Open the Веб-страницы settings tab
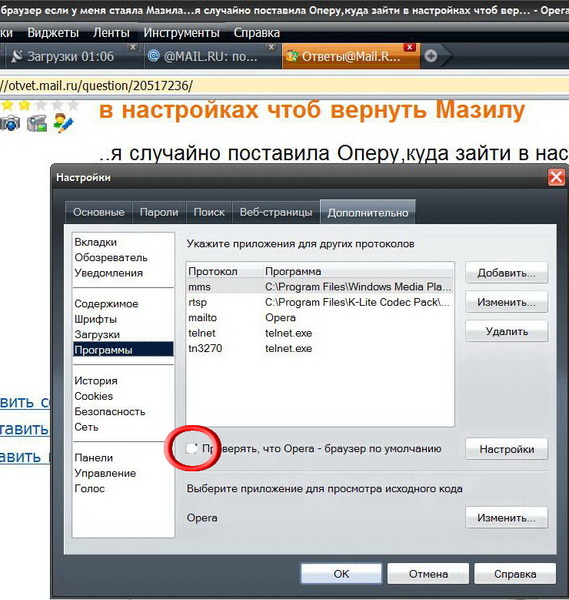This screenshot has height=600, width=569. [276, 212]
